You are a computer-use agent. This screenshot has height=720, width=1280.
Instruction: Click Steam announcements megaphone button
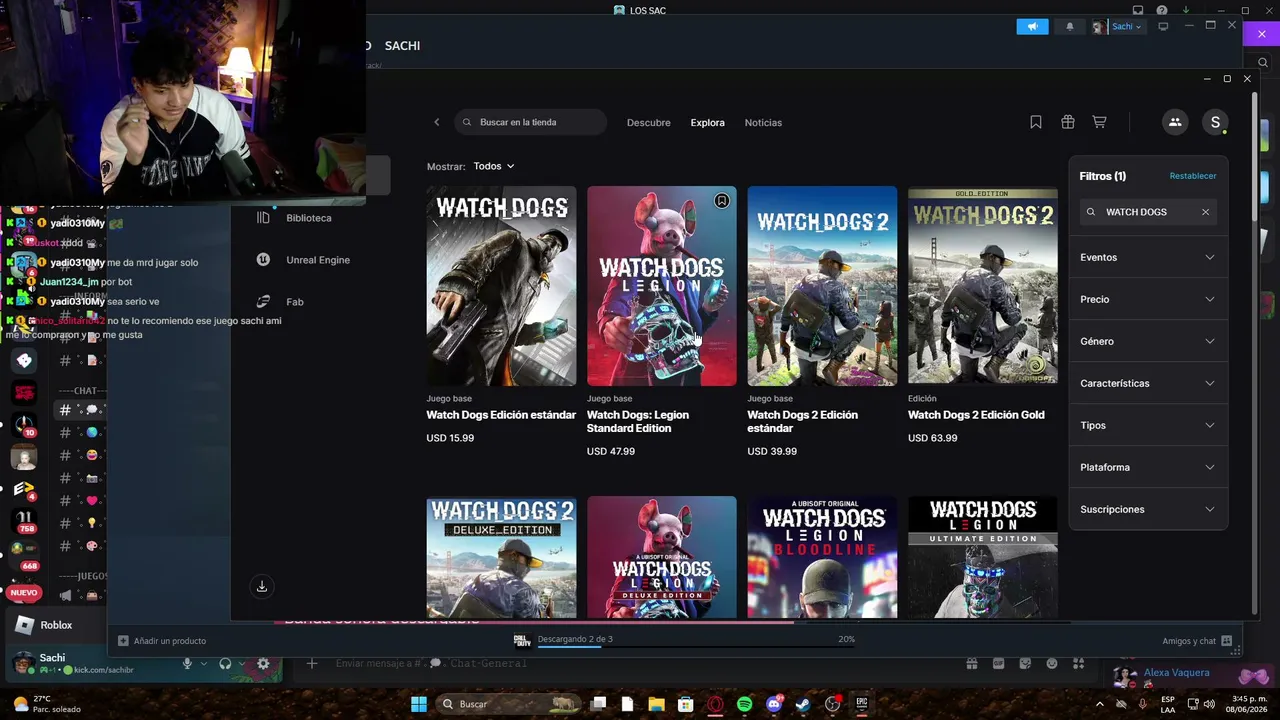pyautogui.click(x=1032, y=27)
